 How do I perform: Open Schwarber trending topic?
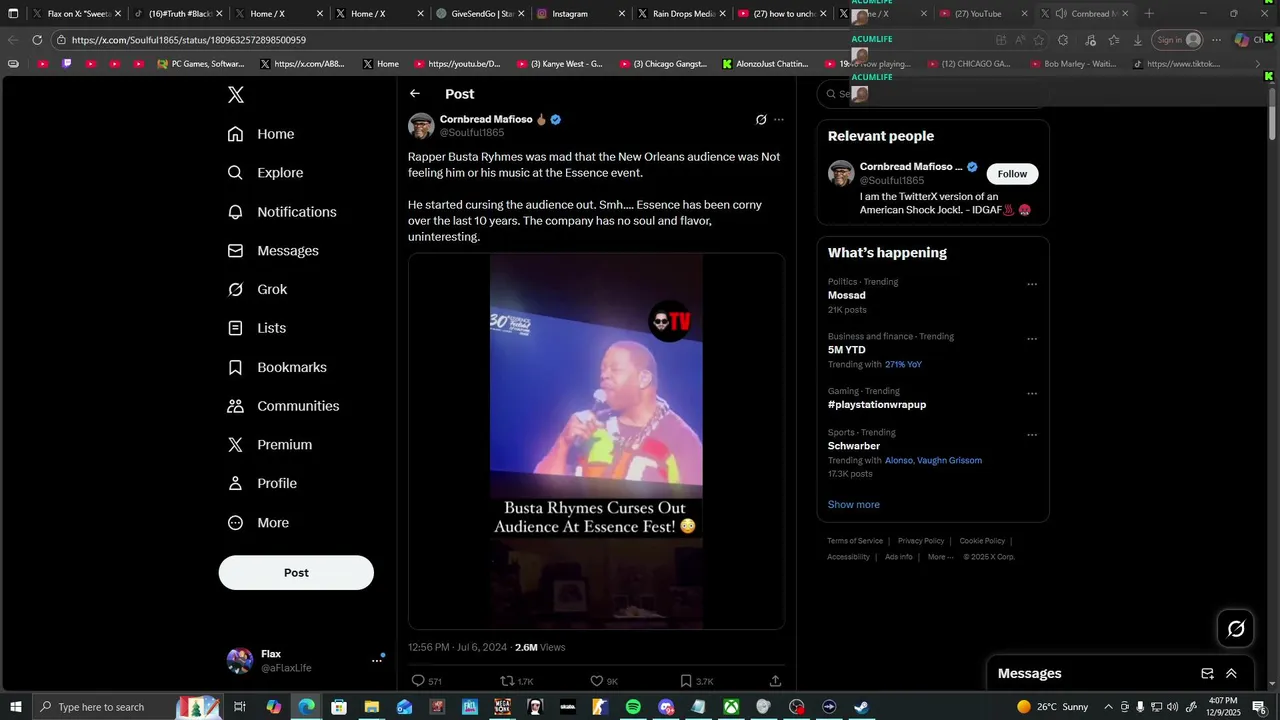(x=854, y=446)
